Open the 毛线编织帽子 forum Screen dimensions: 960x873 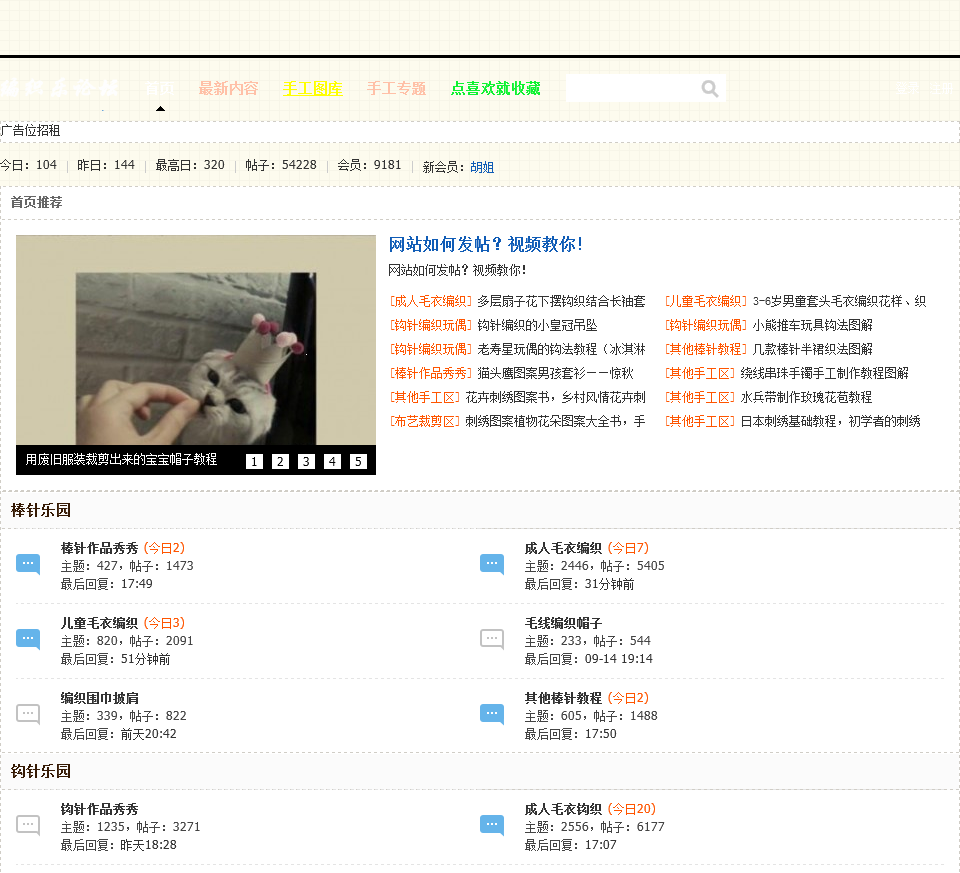pos(563,623)
